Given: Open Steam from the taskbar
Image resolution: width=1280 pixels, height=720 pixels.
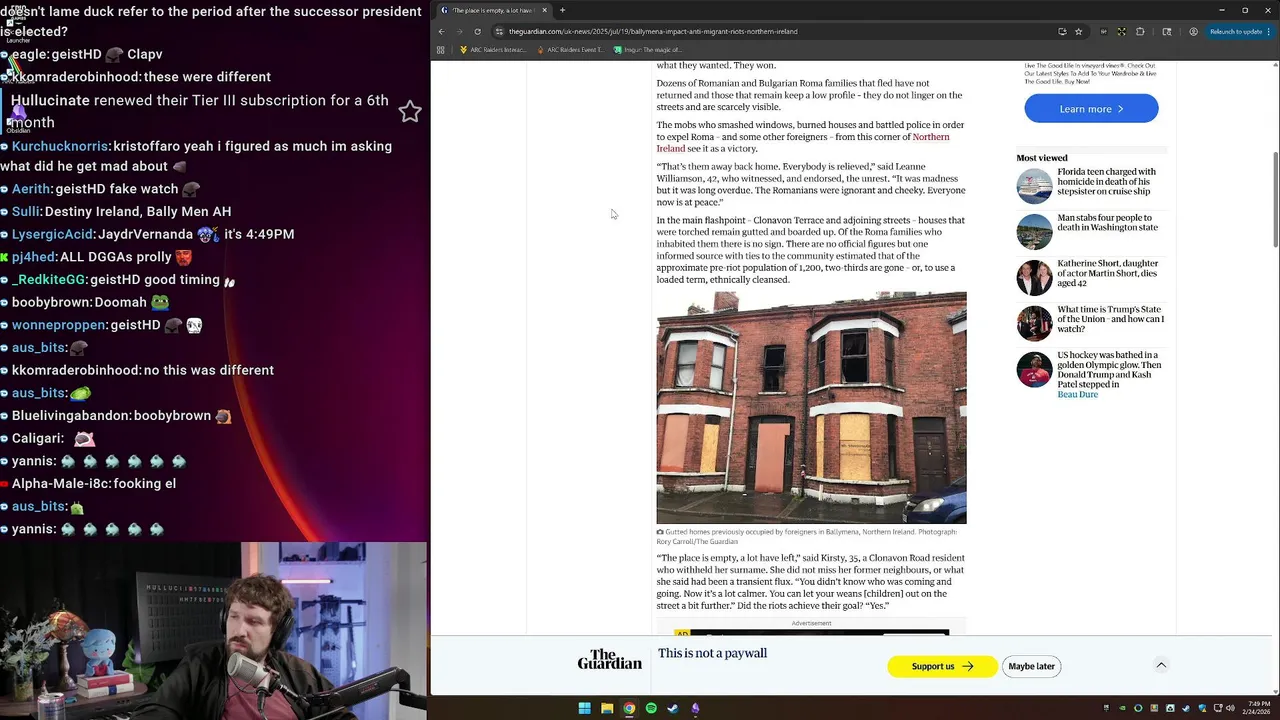Looking at the screenshot, I should [673, 708].
